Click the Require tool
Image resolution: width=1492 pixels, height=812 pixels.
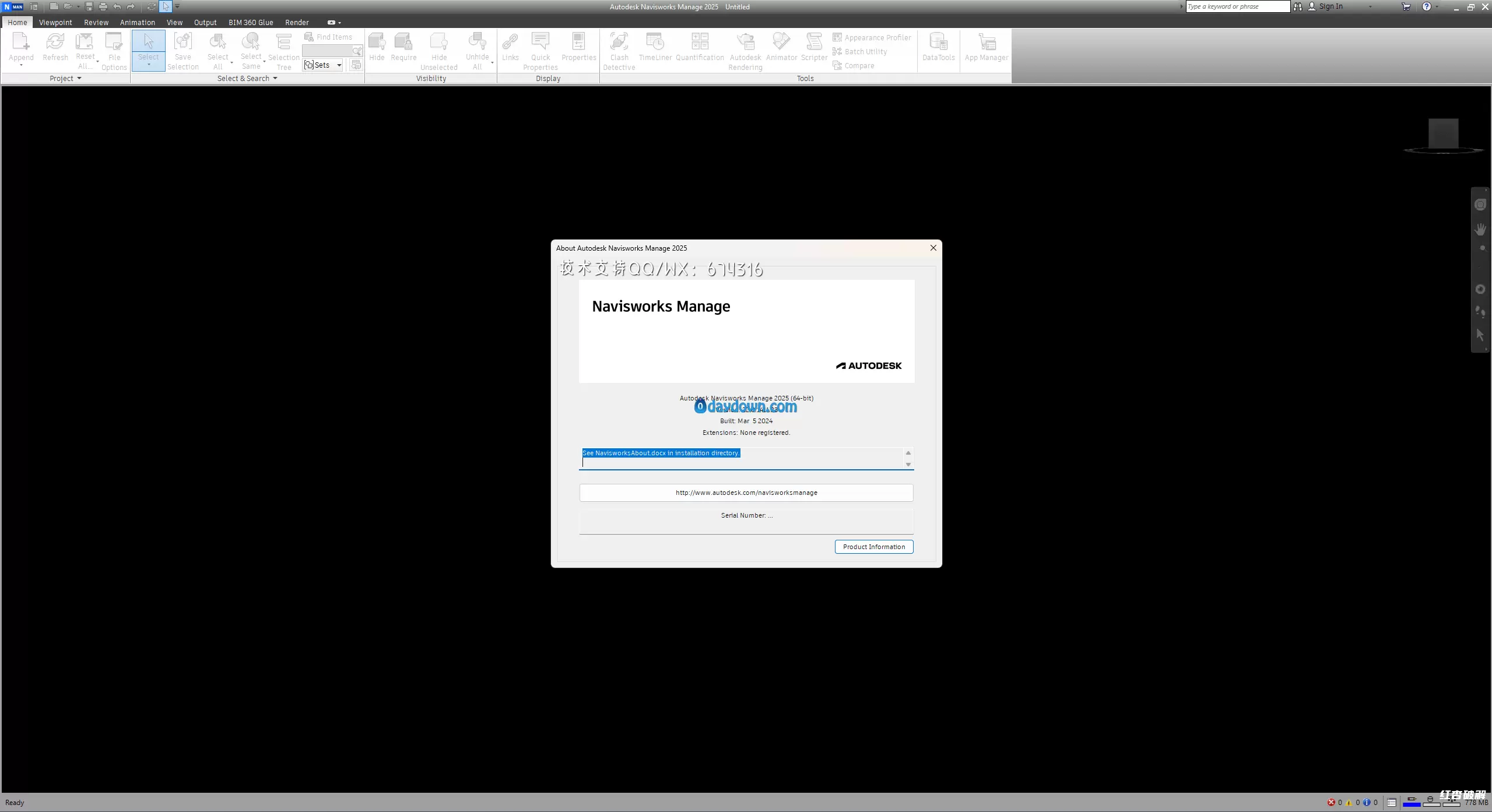(x=403, y=47)
